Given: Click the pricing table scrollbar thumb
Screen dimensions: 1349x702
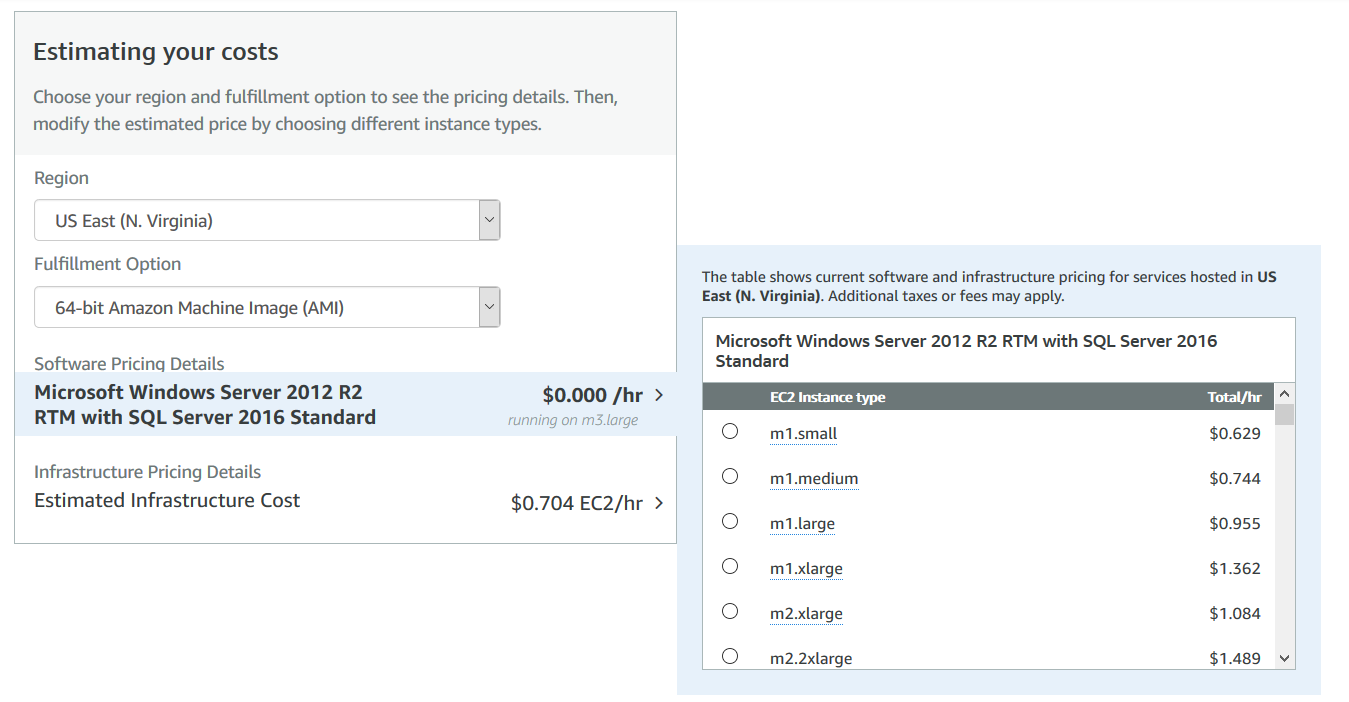Looking at the screenshot, I should tap(1285, 415).
